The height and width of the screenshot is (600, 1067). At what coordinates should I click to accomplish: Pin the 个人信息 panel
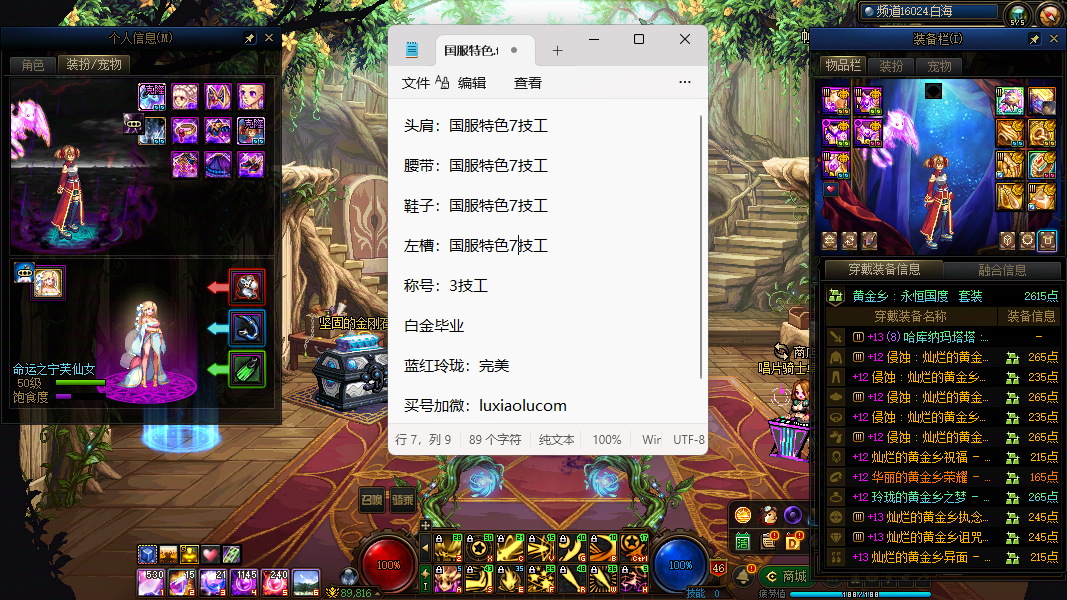(250, 38)
